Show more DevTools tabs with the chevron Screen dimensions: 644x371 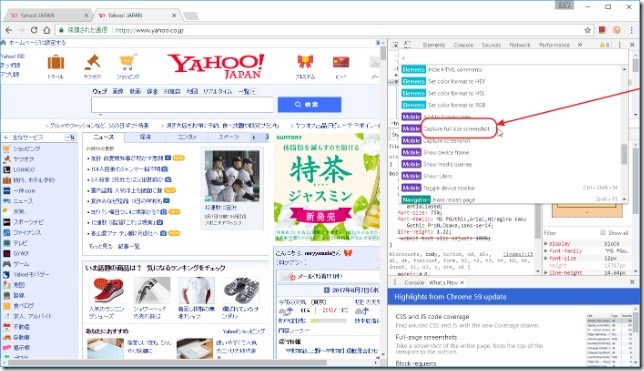[580, 44]
